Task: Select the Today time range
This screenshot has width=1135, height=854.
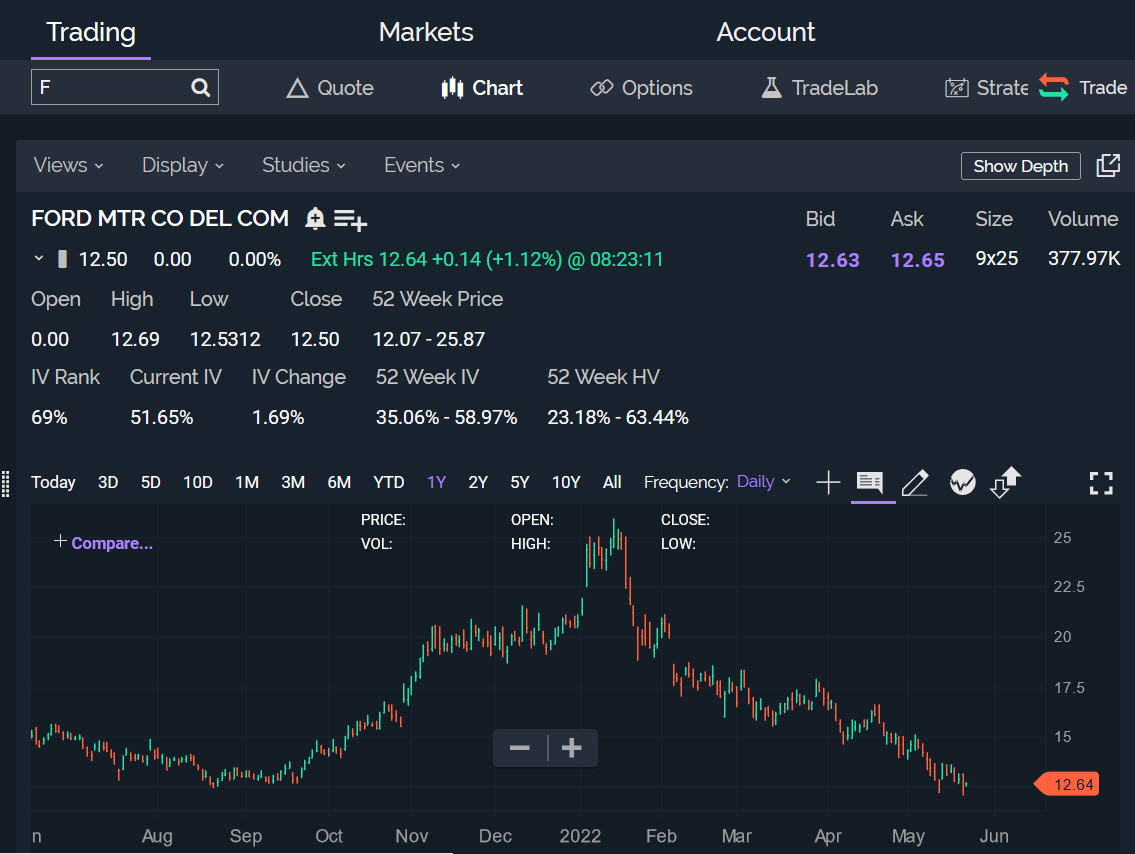Action: coord(54,482)
